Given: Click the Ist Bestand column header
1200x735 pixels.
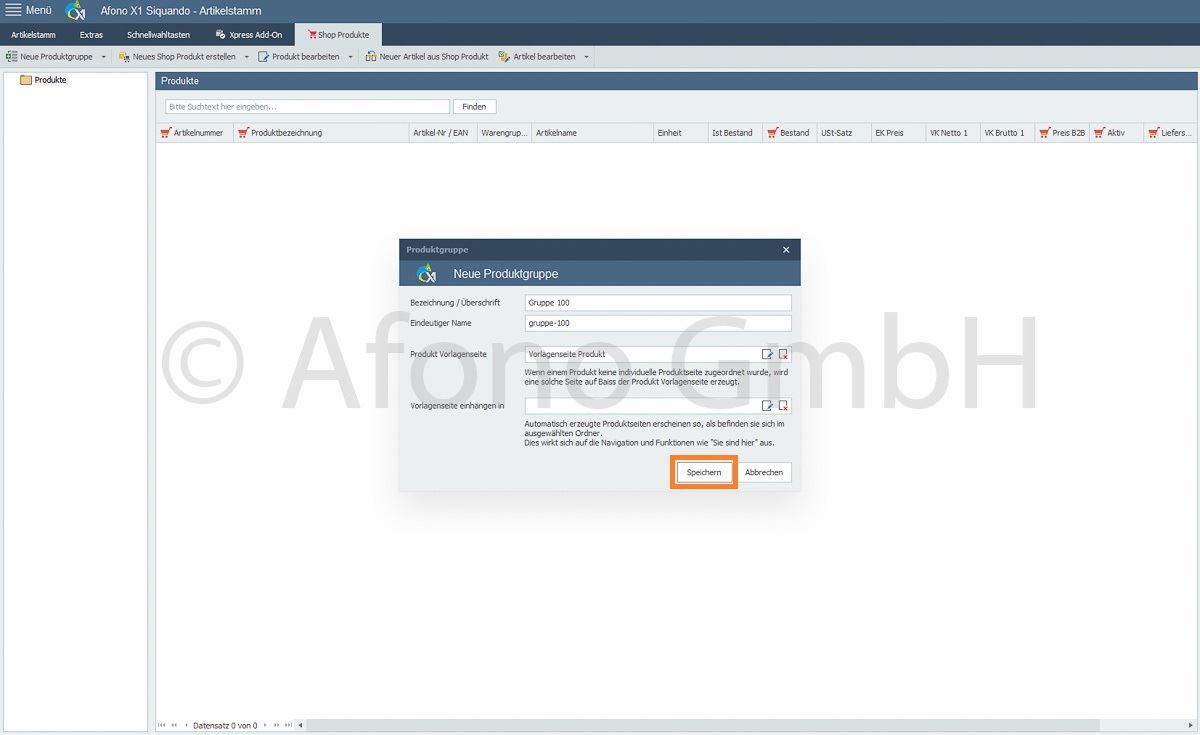Looking at the screenshot, I should pyautogui.click(x=734, y=132).
